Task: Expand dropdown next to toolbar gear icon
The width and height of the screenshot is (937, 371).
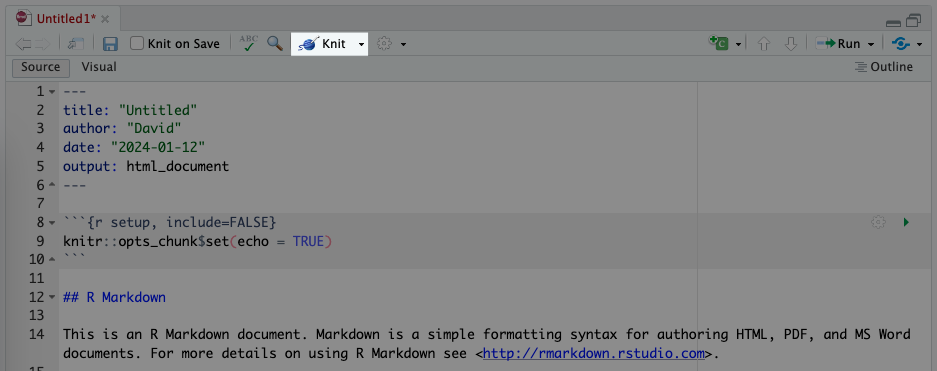Action: (x=403, y=44)
